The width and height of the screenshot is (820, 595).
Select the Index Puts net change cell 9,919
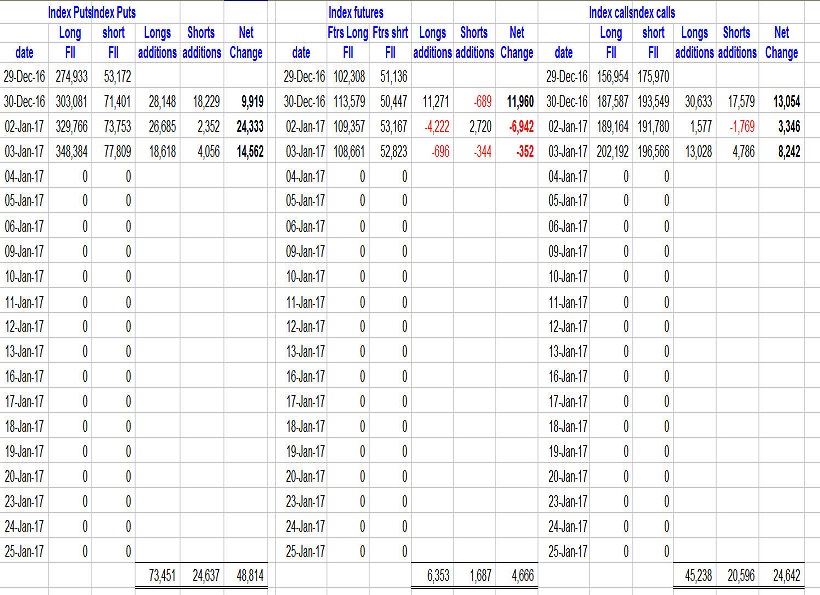tap(251, 101)
